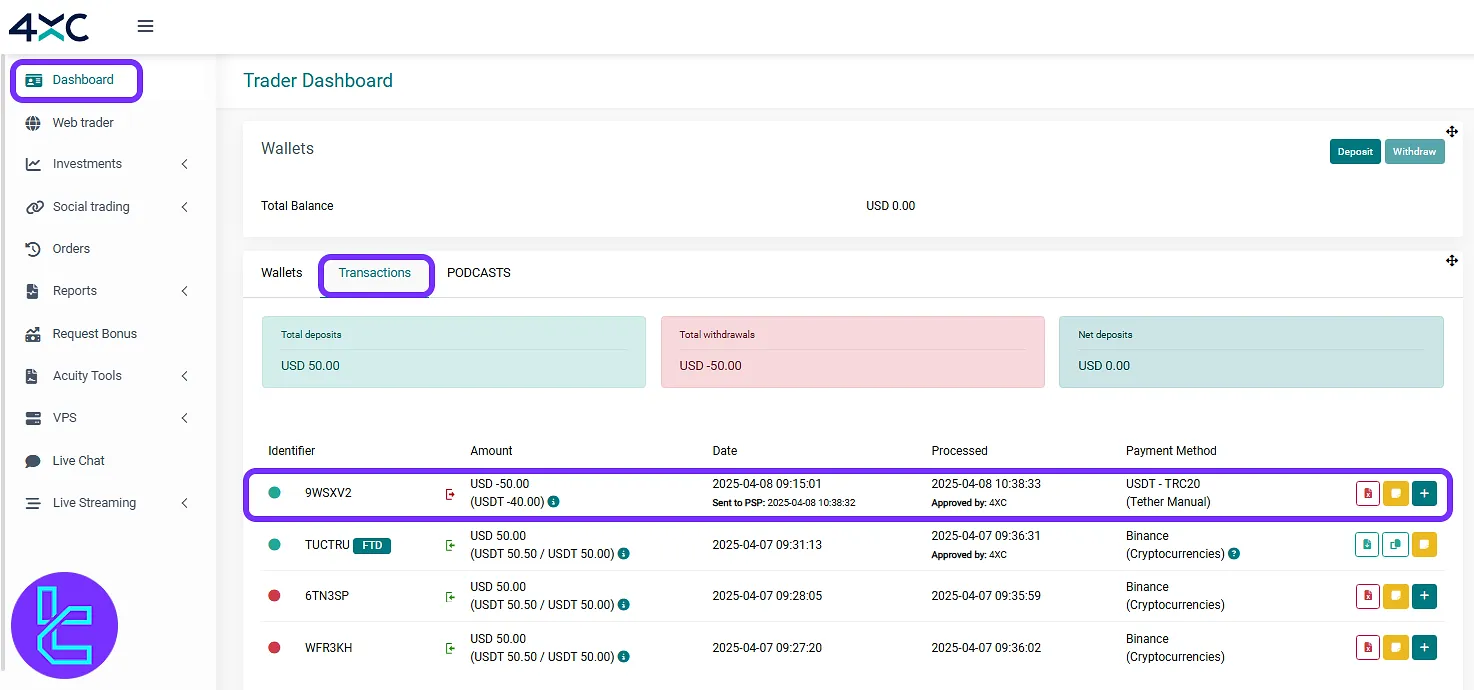Grab the Wallets panel move handle
Screen dimensions: 1474x690
click(1451, 132)
